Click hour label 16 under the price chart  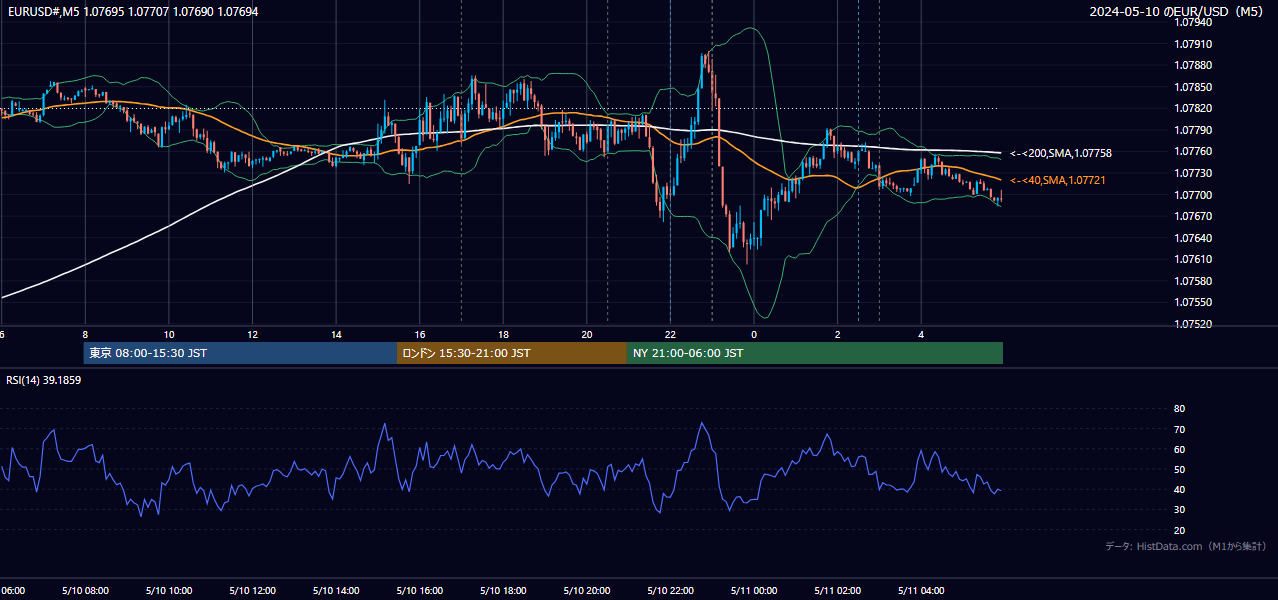(x=420, y=334)
